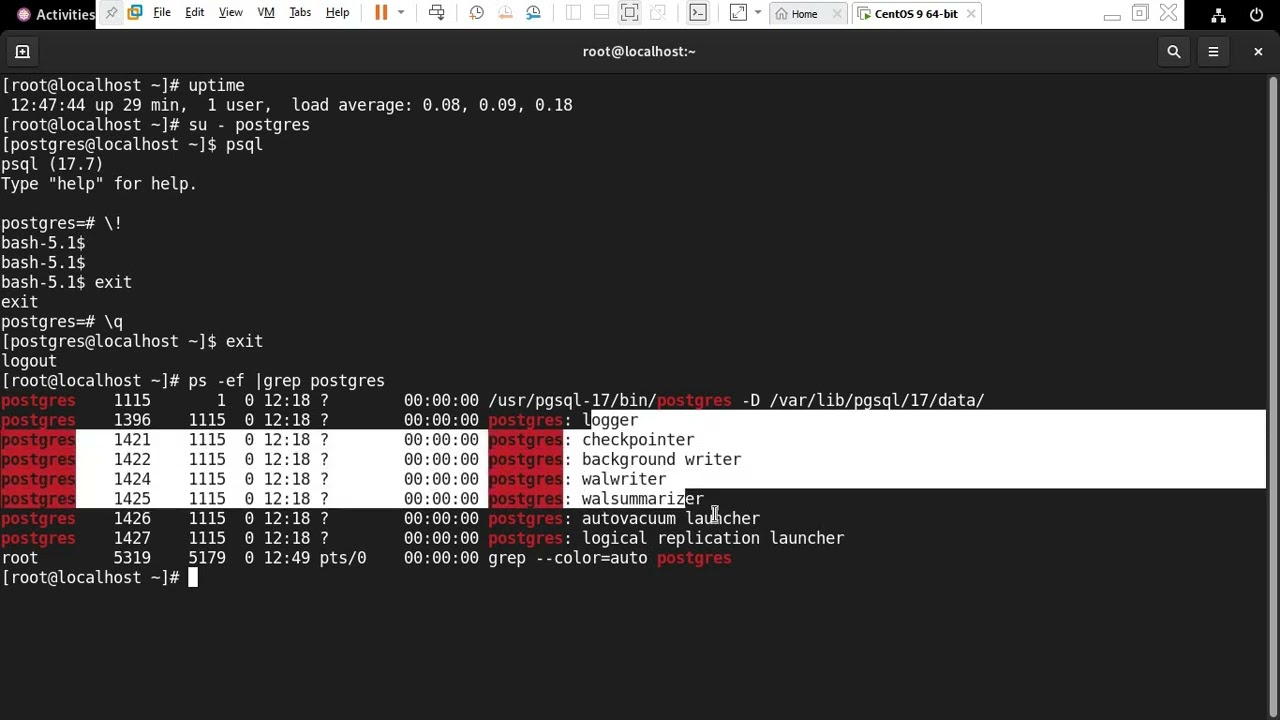Screen dimensions: 1280x720
Task: Open the power options dropdown arrow
Action: [x=401, y=13]
